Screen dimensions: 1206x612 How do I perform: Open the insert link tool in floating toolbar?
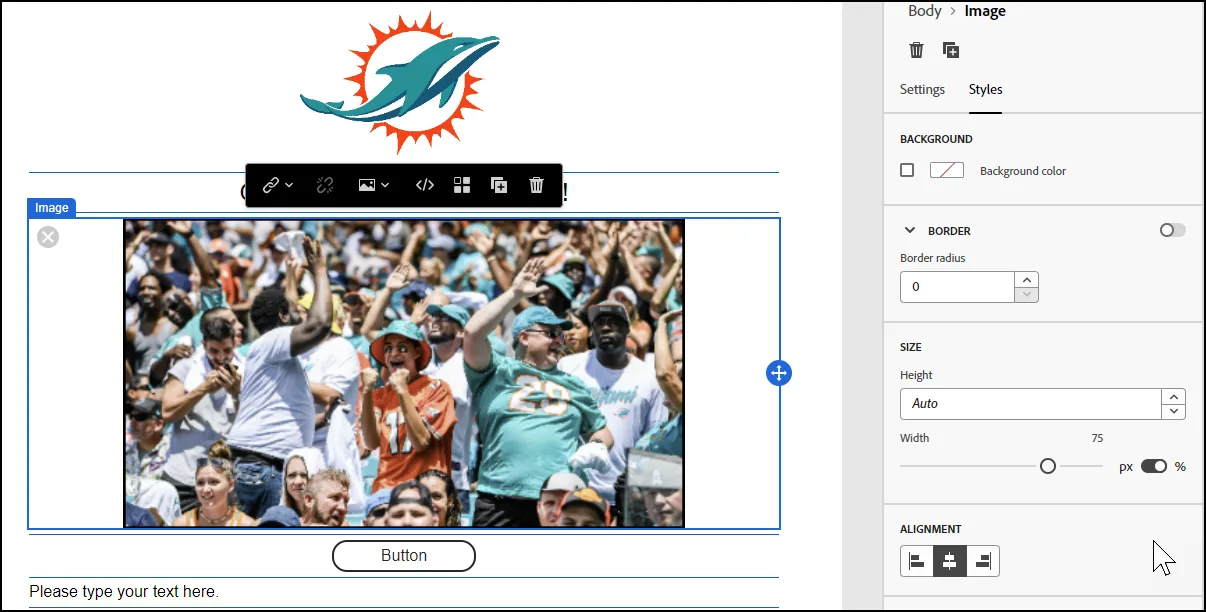pyautogui.click(x=270, y=185)
